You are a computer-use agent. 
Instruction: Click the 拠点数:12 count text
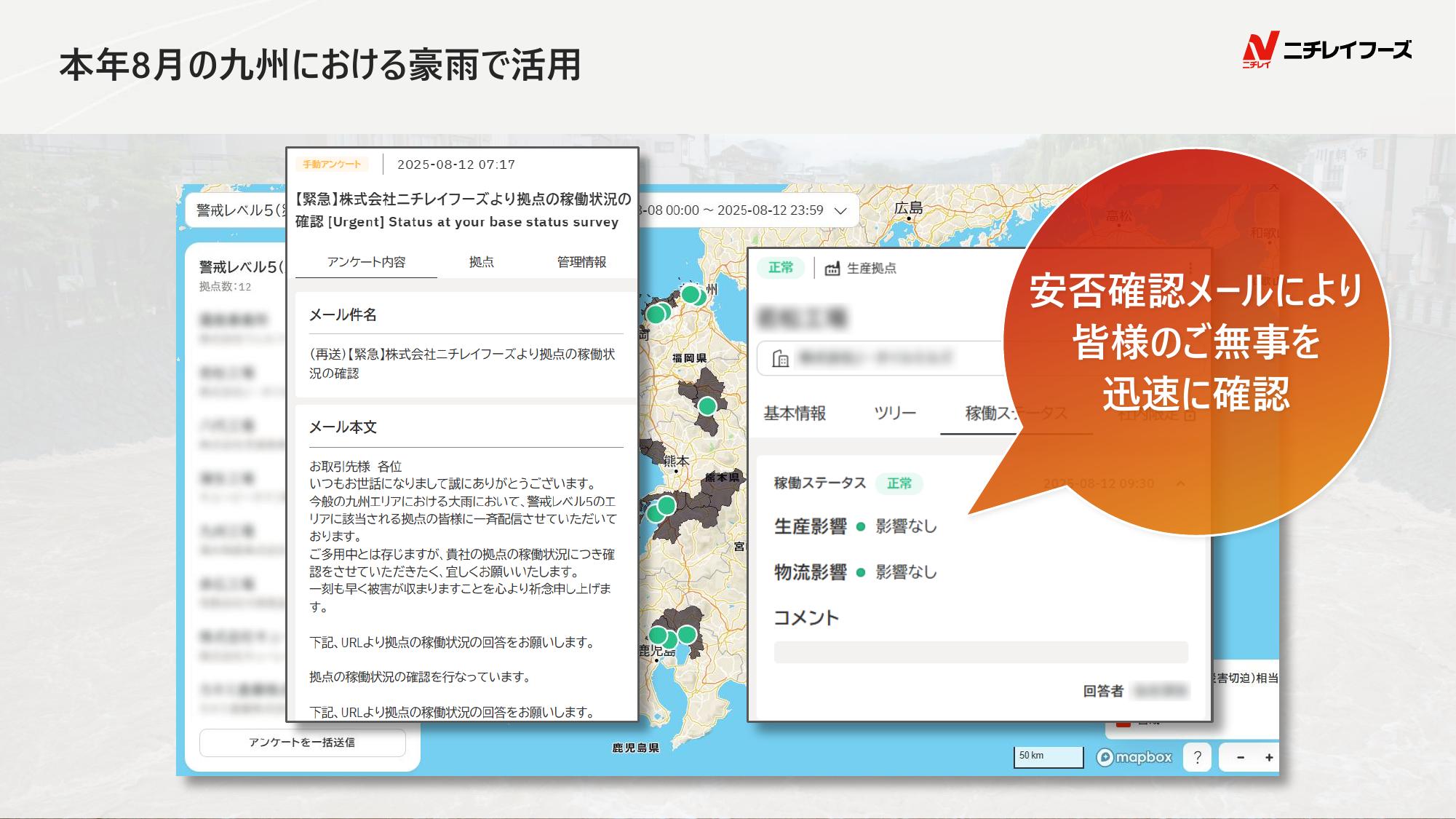(x=225, y=287)
